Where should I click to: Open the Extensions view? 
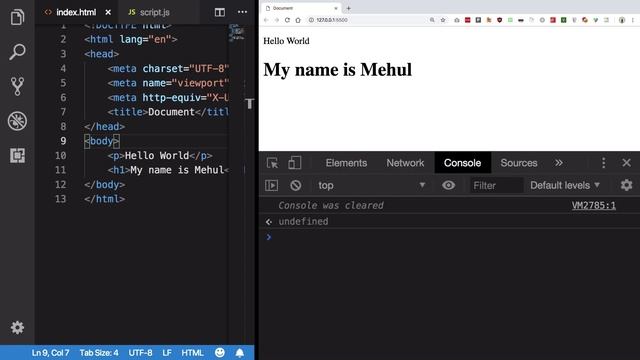coord(17,156)
